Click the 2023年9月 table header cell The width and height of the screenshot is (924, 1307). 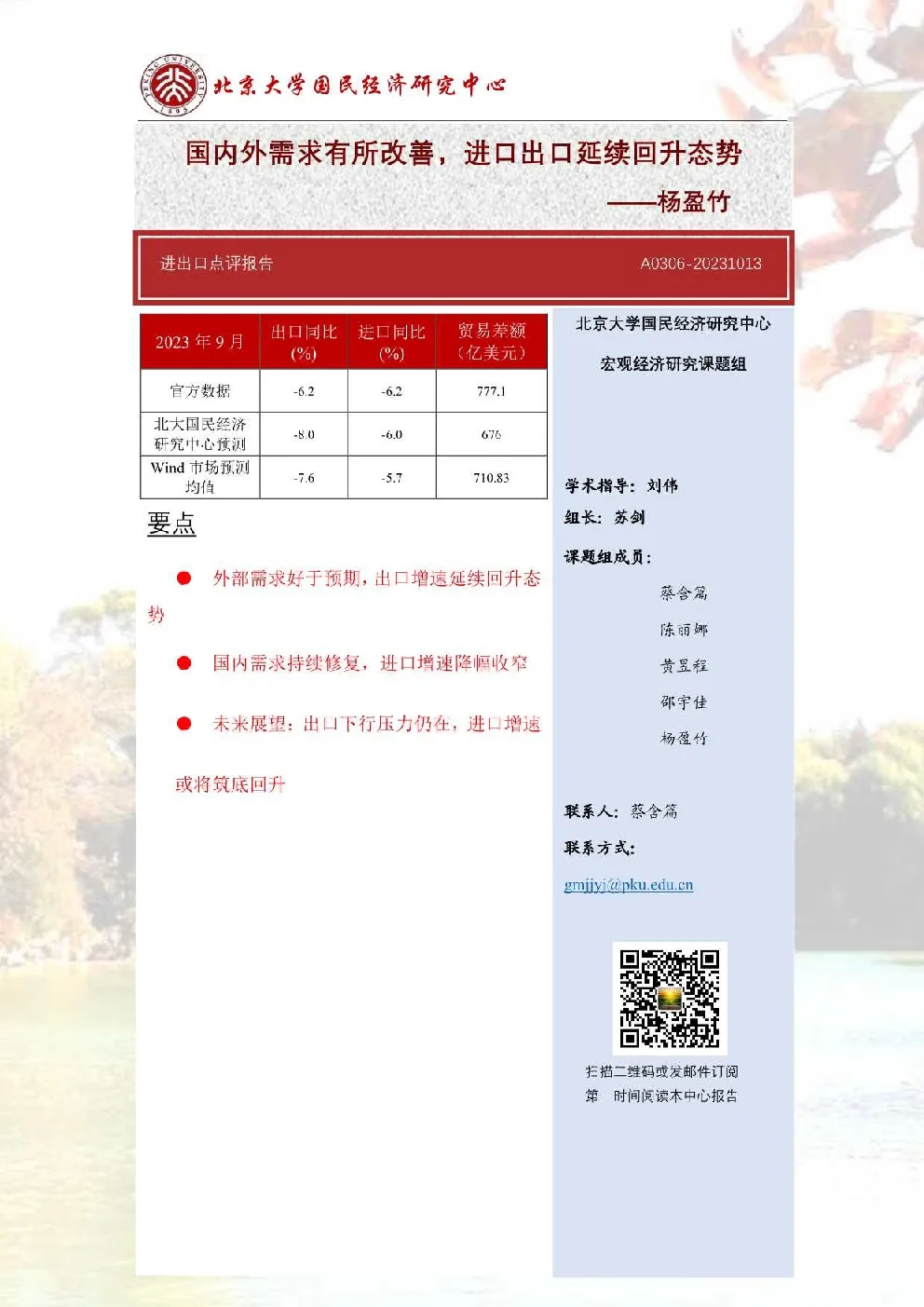click(x=200, y=342)
